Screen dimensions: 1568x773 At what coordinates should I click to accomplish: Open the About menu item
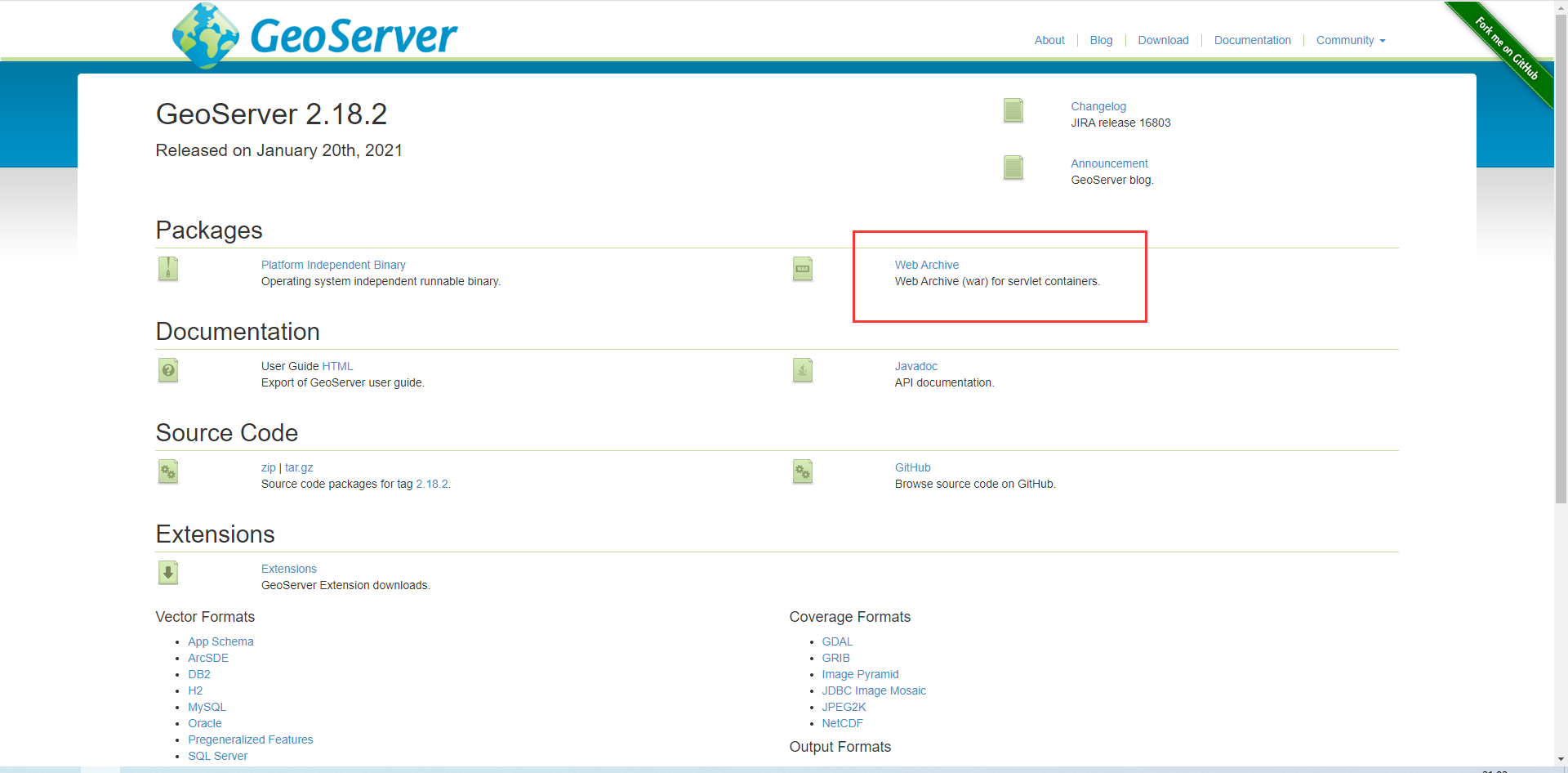1049,40
